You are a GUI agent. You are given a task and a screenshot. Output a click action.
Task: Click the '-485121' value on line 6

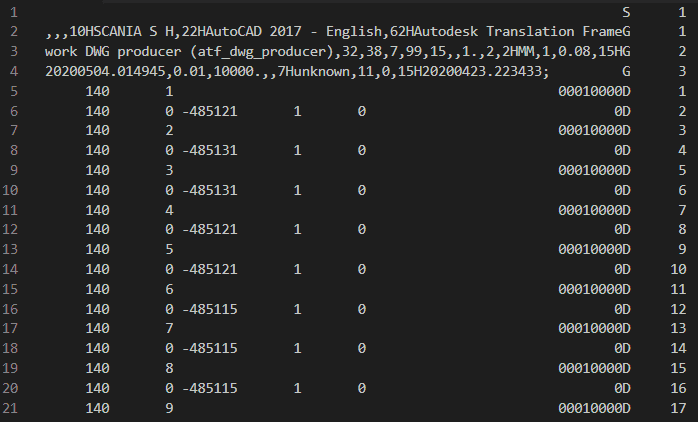[x=210, y=111]
